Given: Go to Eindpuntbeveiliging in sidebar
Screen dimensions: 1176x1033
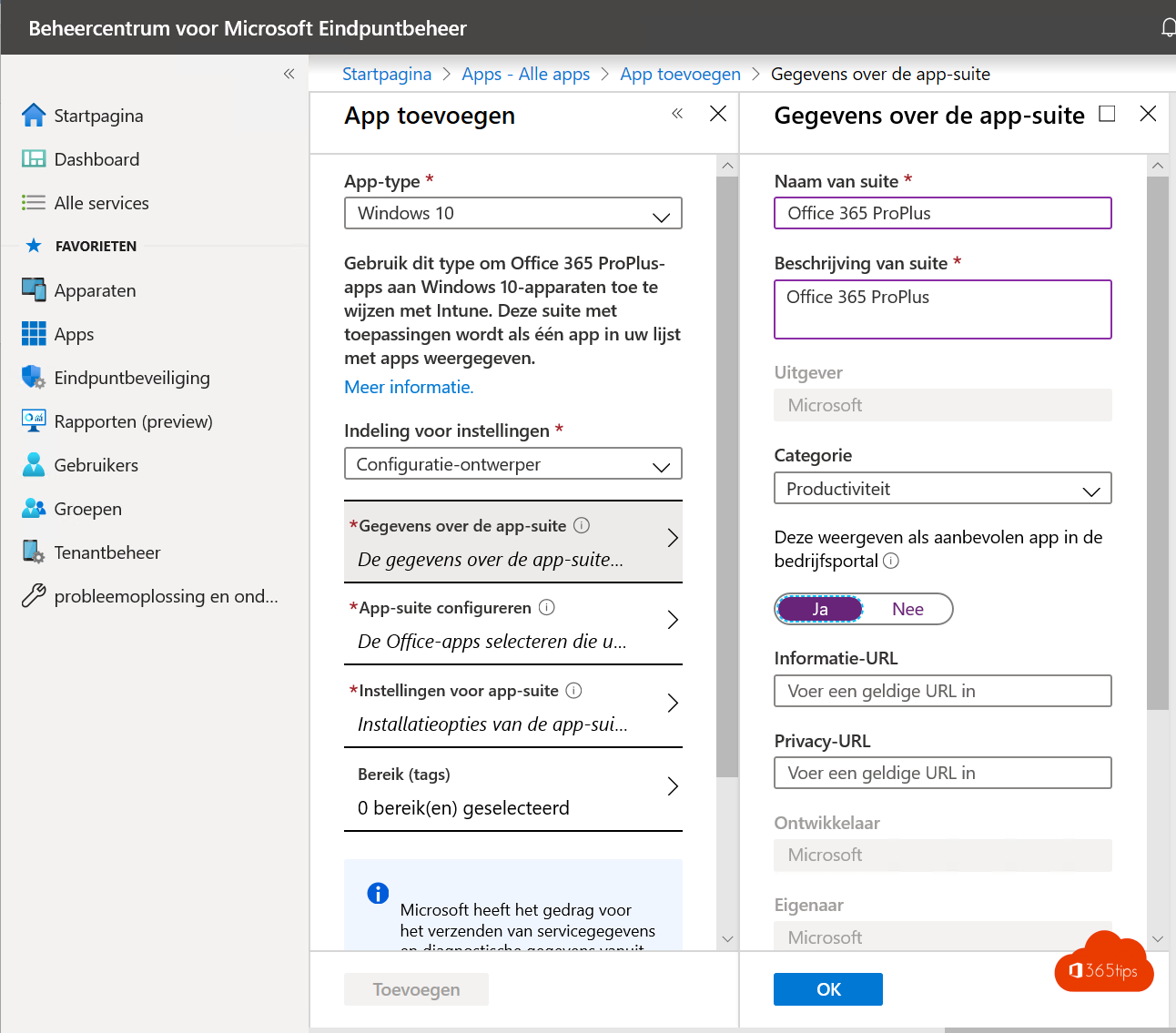Looking at the screenshot, I should (132, 378).
